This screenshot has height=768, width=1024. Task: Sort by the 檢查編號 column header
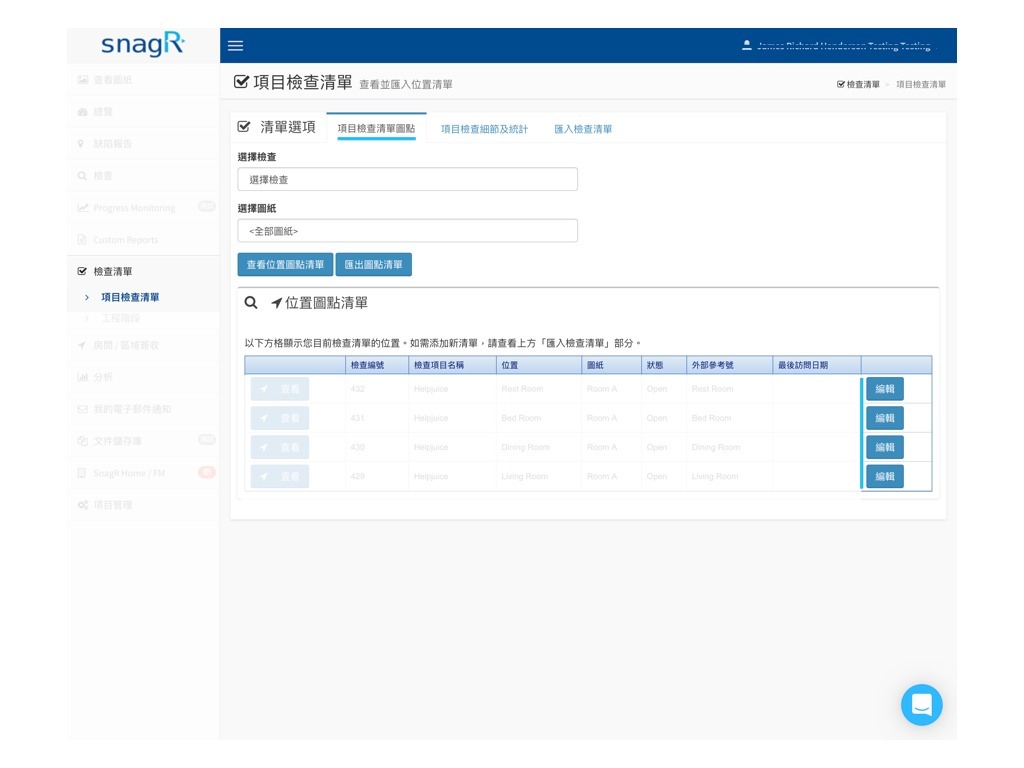coord(377,365)
